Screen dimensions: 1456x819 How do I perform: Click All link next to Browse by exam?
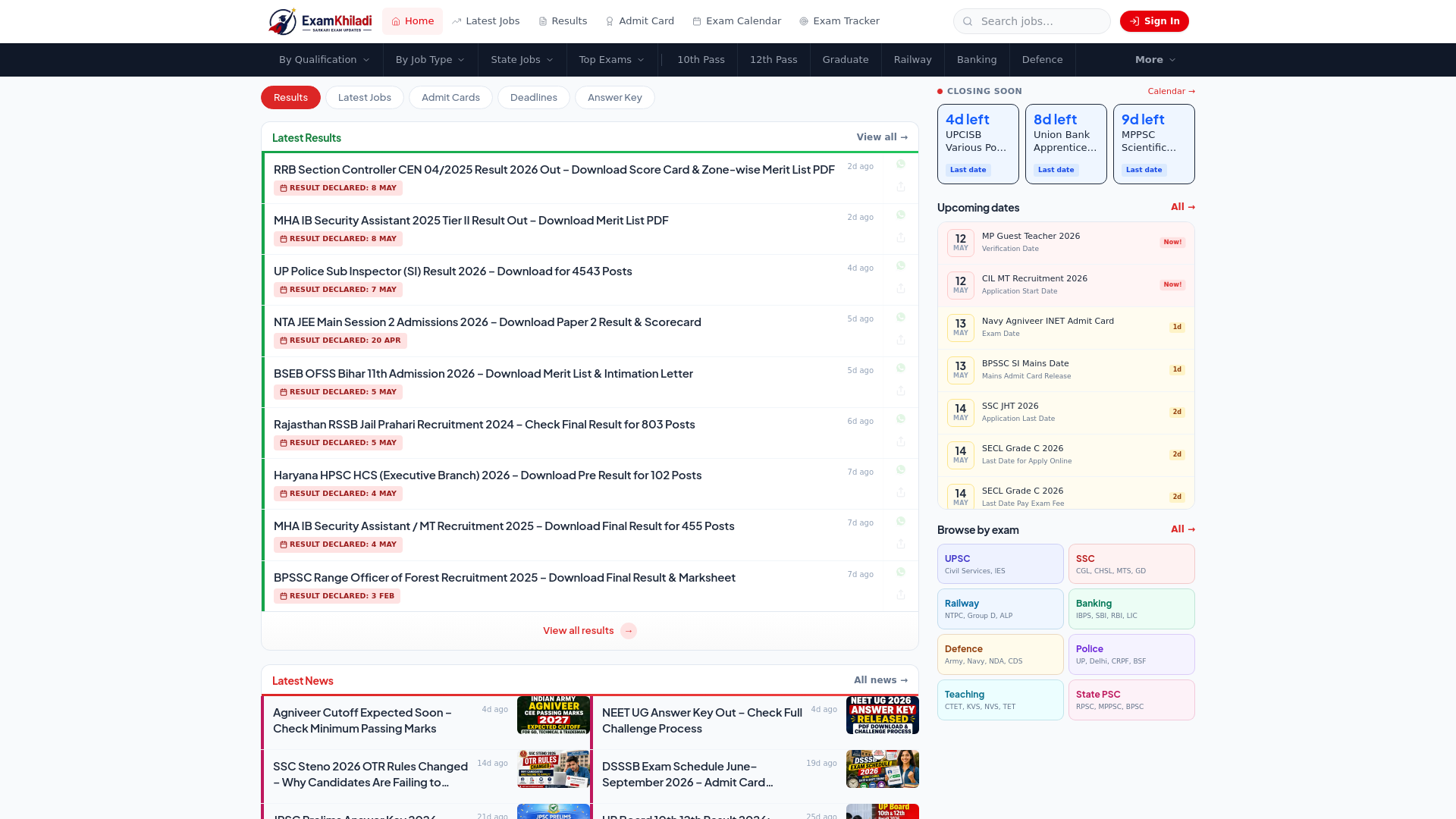[x=1182, y=529]
